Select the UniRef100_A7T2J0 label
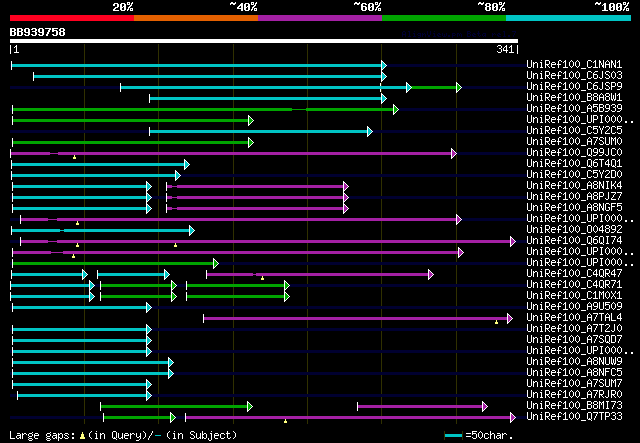The image size is (640, 443). 574,328
